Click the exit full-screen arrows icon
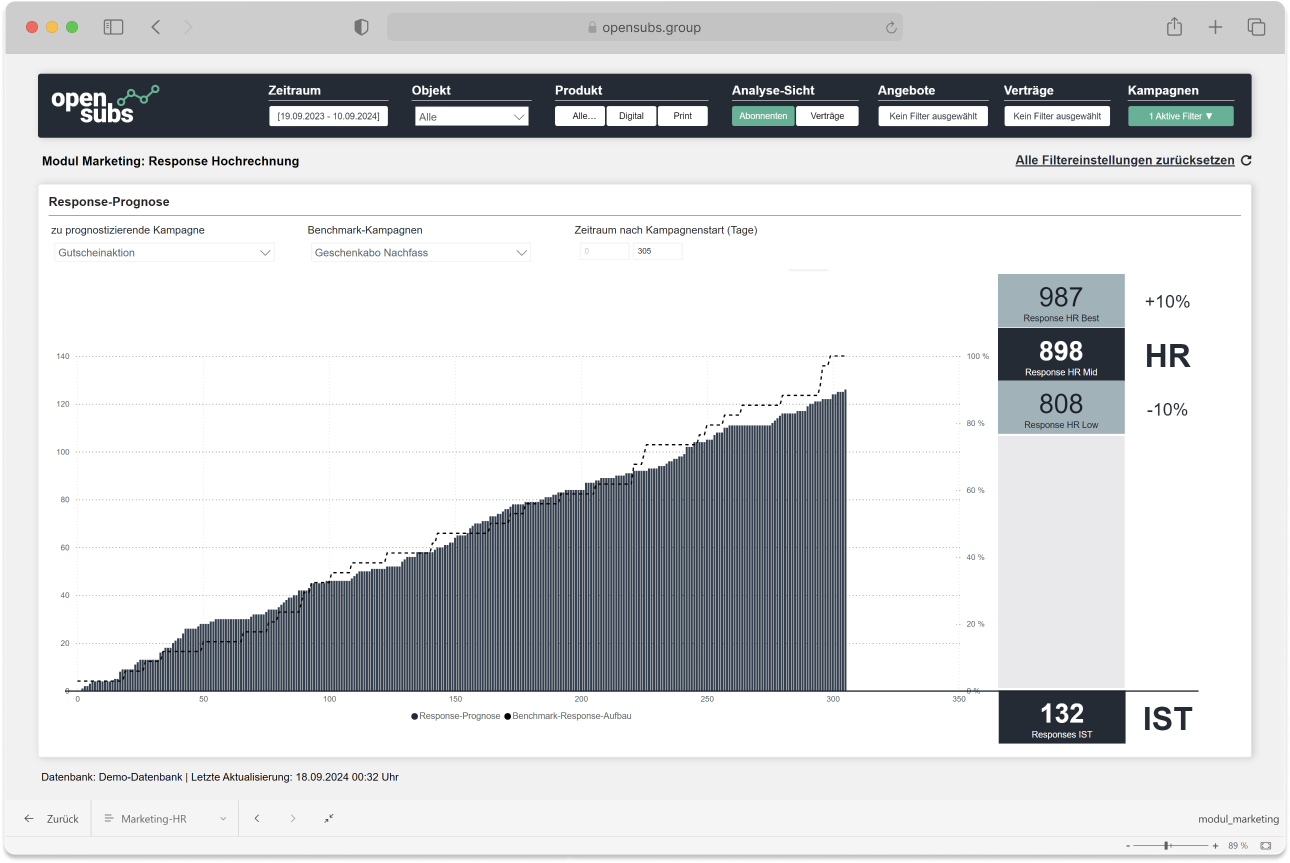The width and height of the screenshot is (1290, 863). [x=329, y=818]
